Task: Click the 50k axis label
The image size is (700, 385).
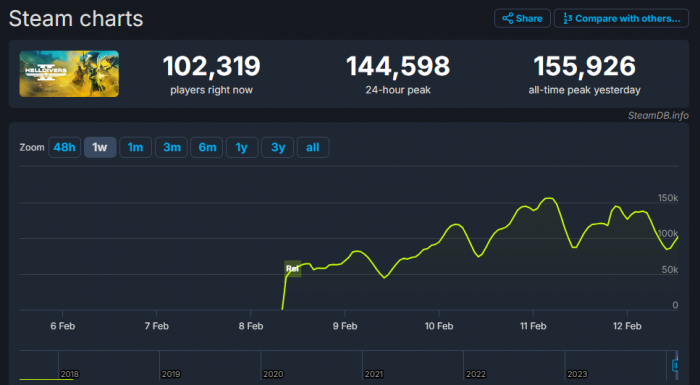Action: [x=670, y=270]
